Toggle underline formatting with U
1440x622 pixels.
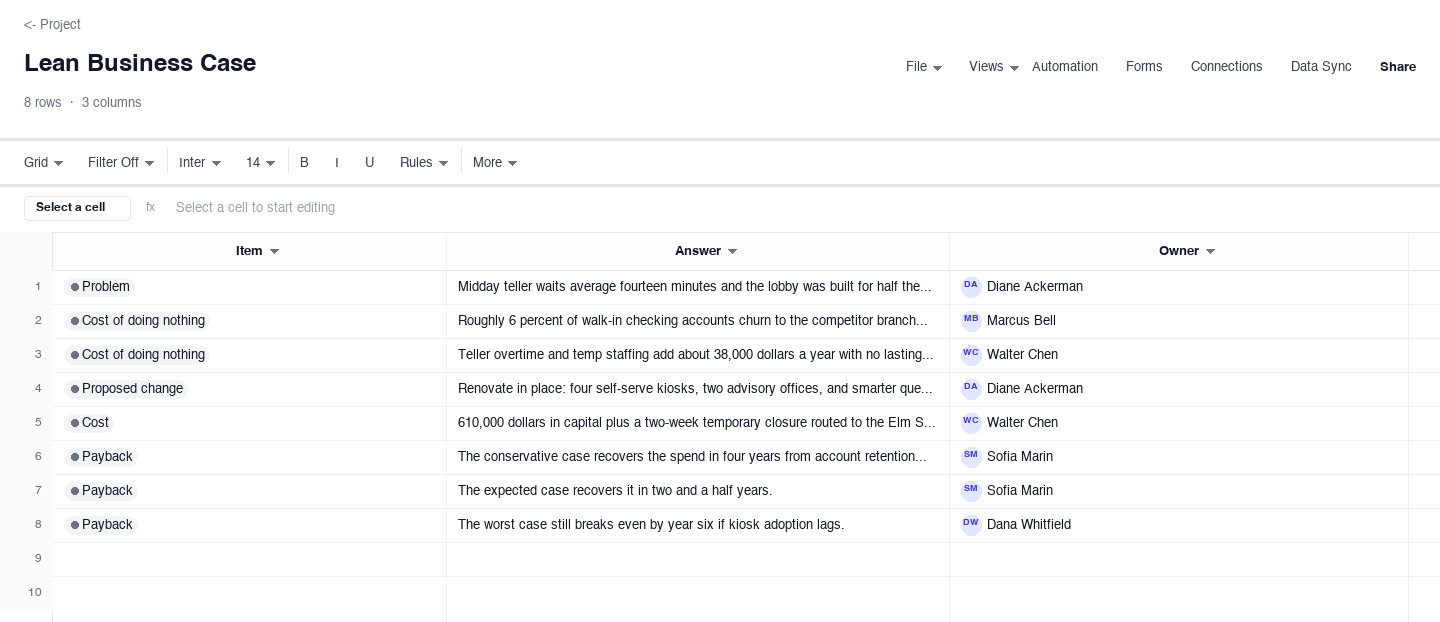369,163
